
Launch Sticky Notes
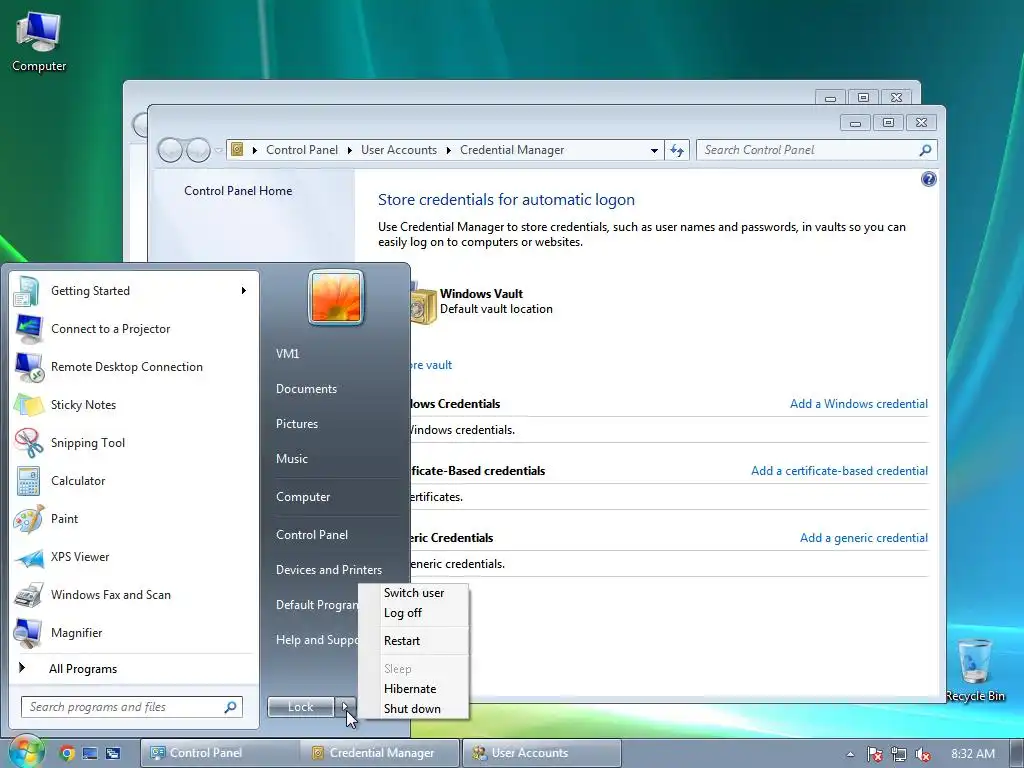[x=134, y=404]
